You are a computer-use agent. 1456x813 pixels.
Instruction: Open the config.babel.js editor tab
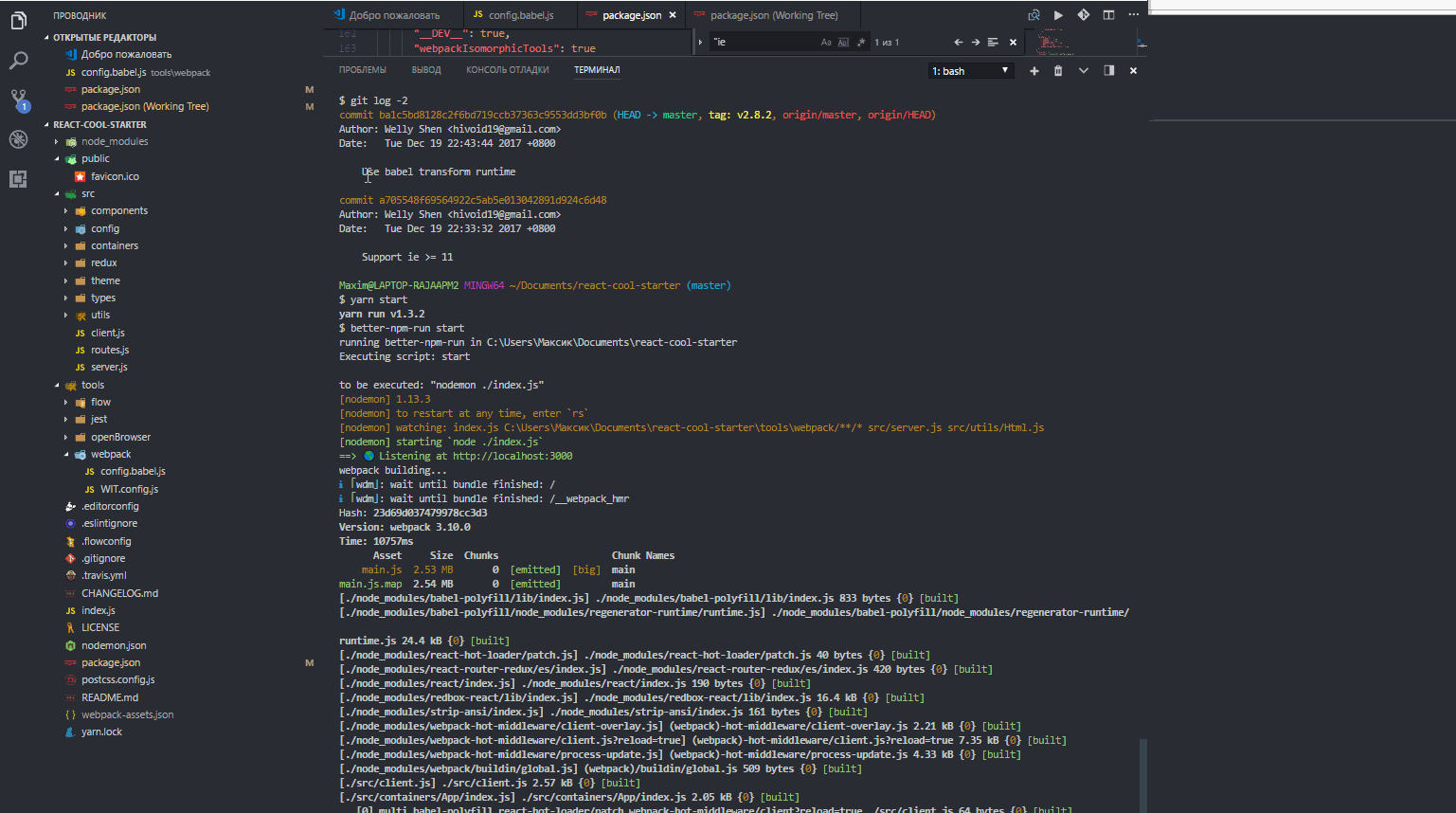click(x=517, y=14)
